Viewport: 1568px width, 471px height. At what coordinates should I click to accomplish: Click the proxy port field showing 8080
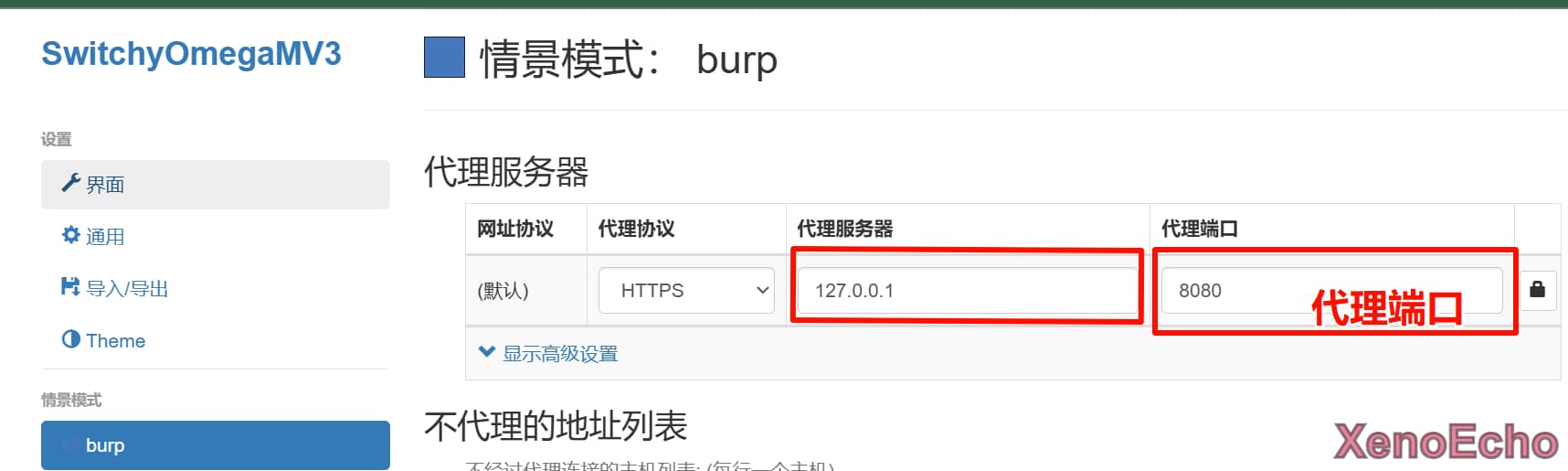[x=1234, y=290]
